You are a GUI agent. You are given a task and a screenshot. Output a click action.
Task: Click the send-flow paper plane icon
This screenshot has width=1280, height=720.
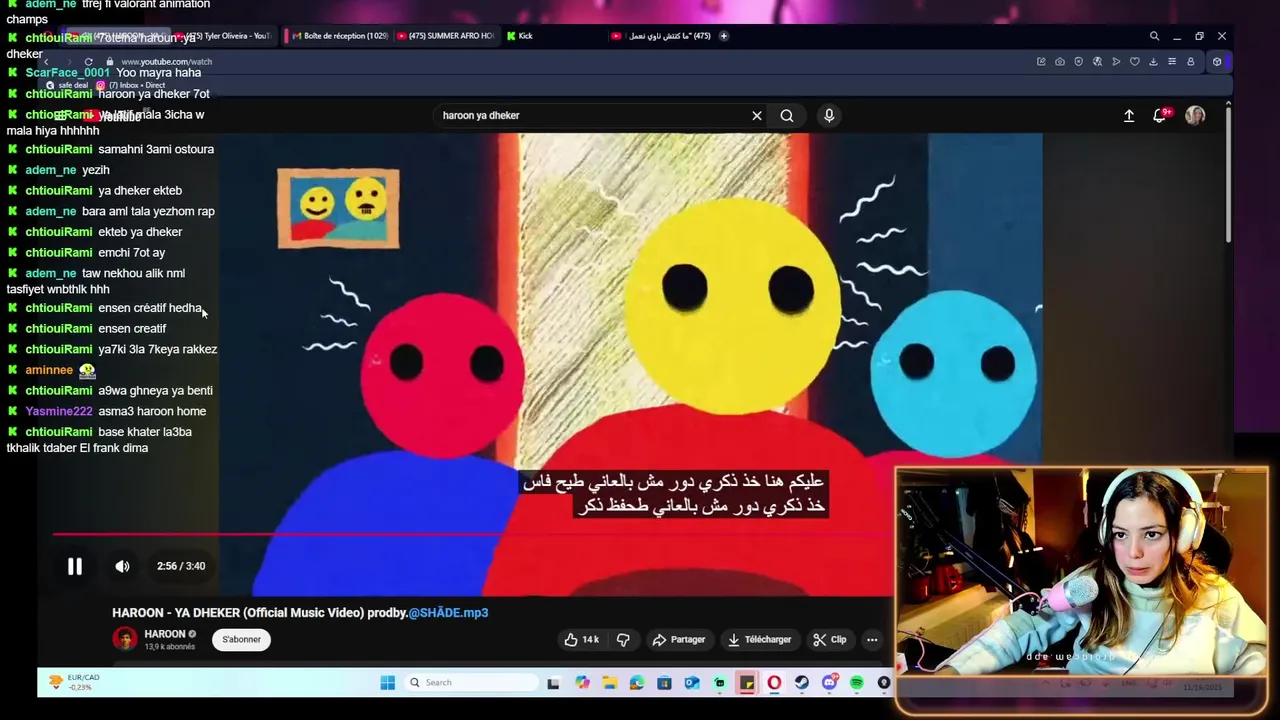[x=1116, y=62]
